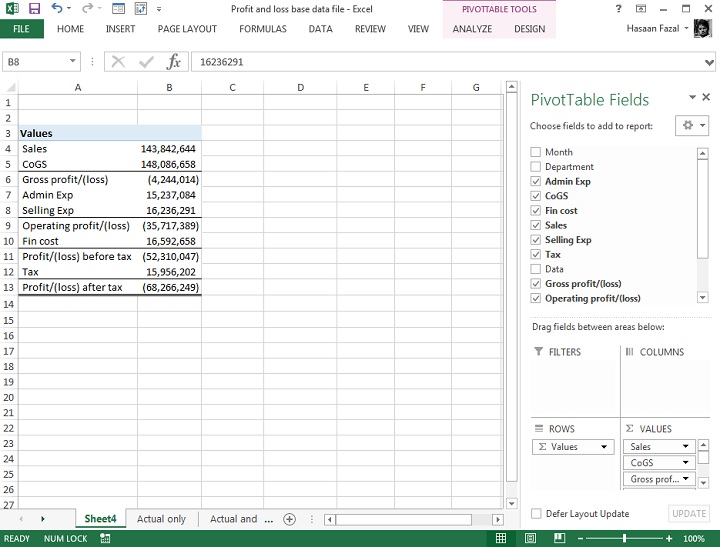Image resolution: width=720 pixels, height=547 pixels.
Task: Click the Select All corner triangle
Action: (10, 87)
